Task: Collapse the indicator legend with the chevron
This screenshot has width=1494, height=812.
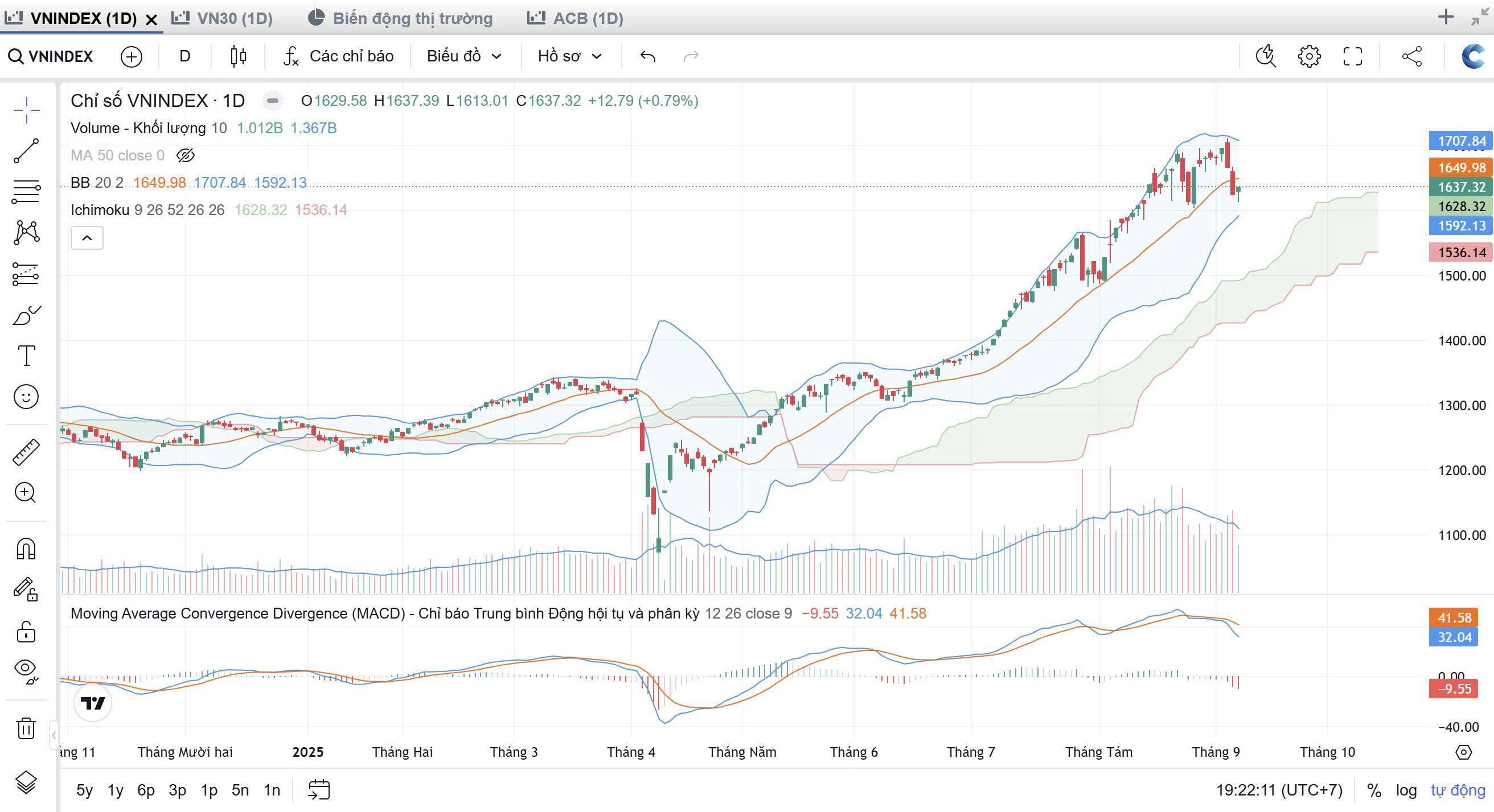Action: click(87, 238)
